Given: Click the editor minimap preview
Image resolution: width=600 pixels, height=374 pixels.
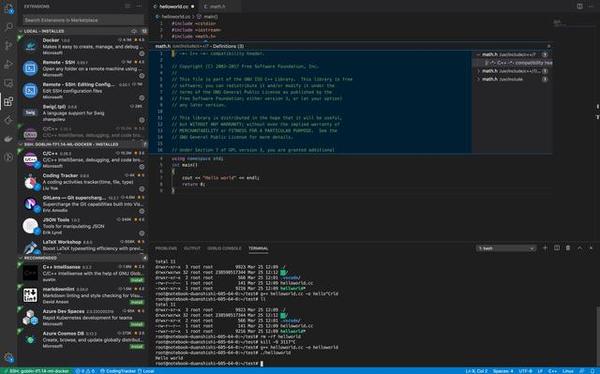Looking at the screenshot, I should coord(574,24).
